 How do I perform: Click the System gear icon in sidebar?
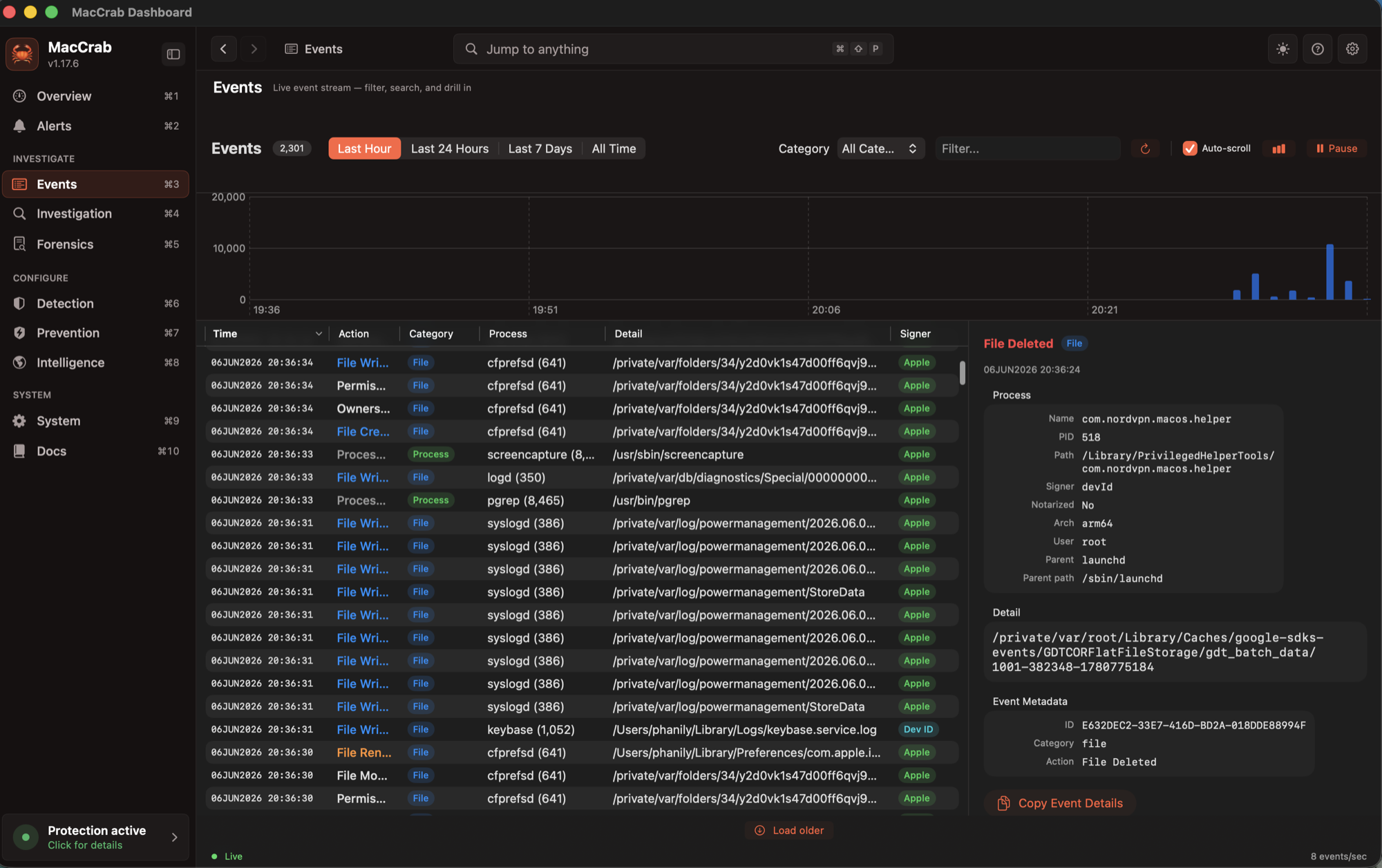[x=19, y=421]
